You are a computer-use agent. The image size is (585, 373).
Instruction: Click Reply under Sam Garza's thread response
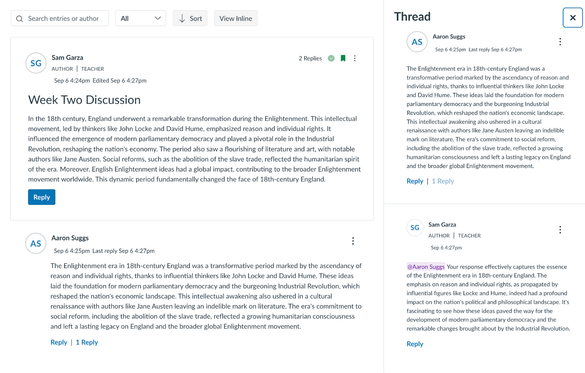[415, 344]
